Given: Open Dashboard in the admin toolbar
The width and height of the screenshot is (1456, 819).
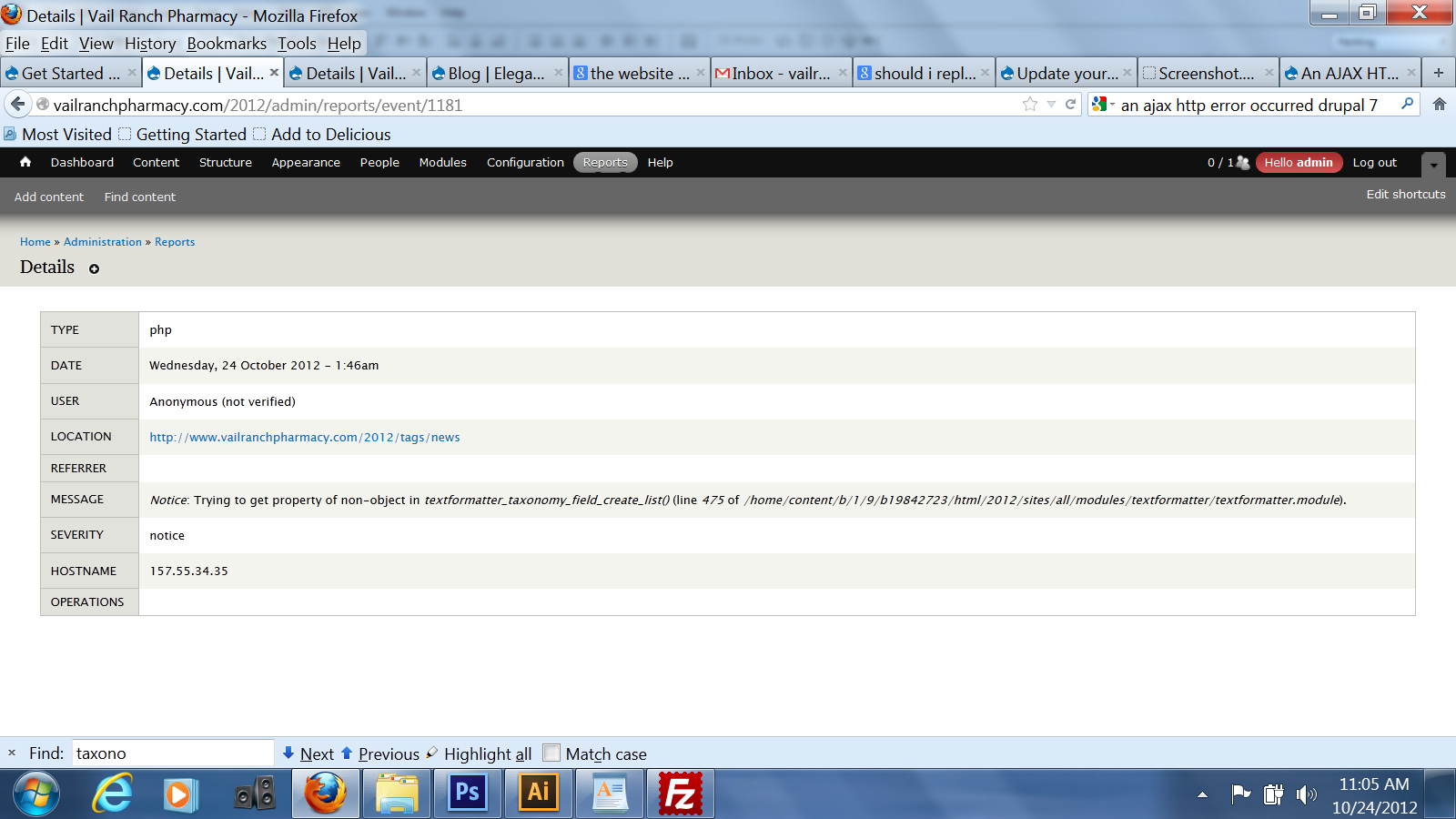Looking at the screenshot, I should [x=82, y=162].
